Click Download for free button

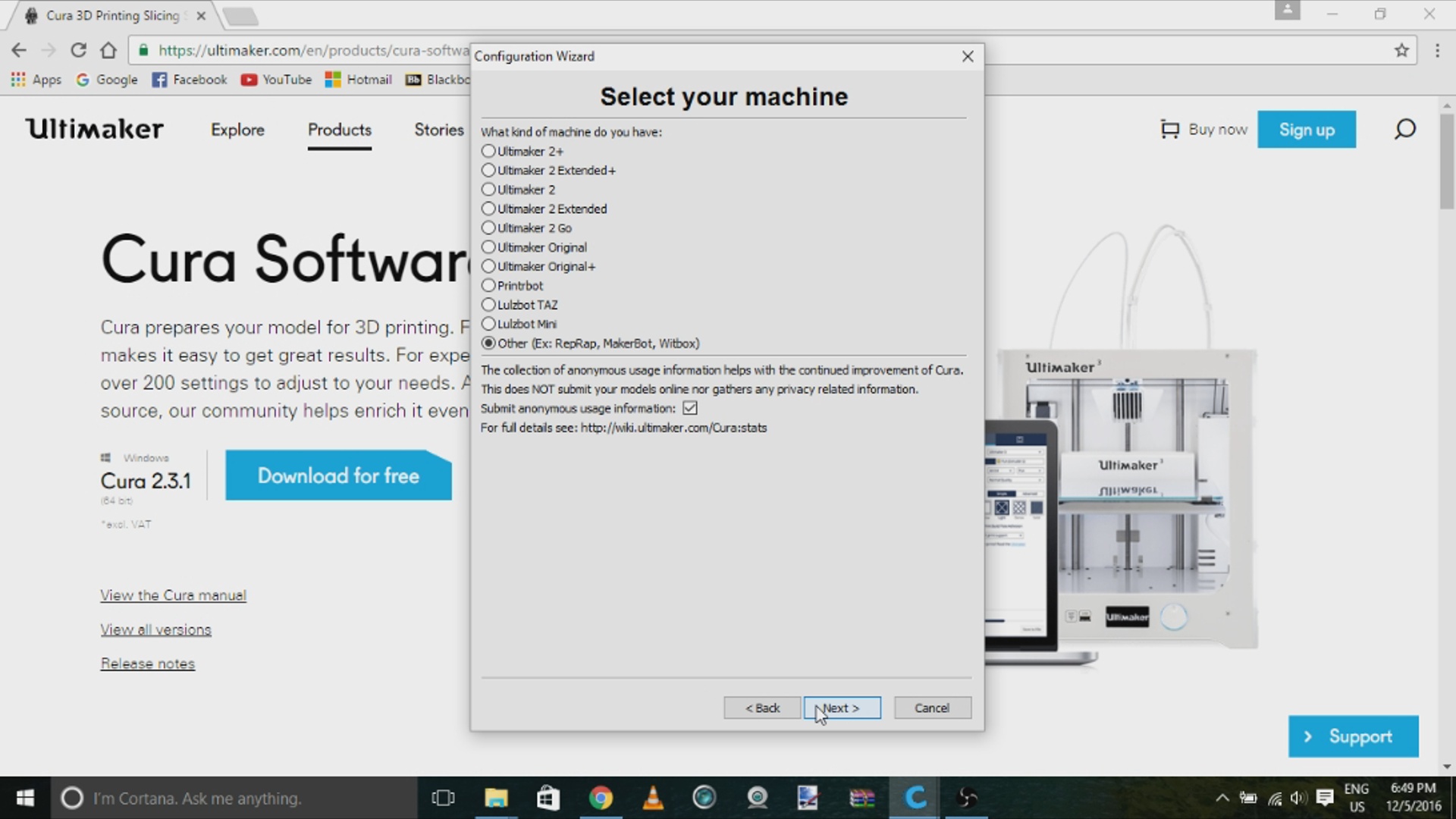pyautogui.click(x=338, y=475)
